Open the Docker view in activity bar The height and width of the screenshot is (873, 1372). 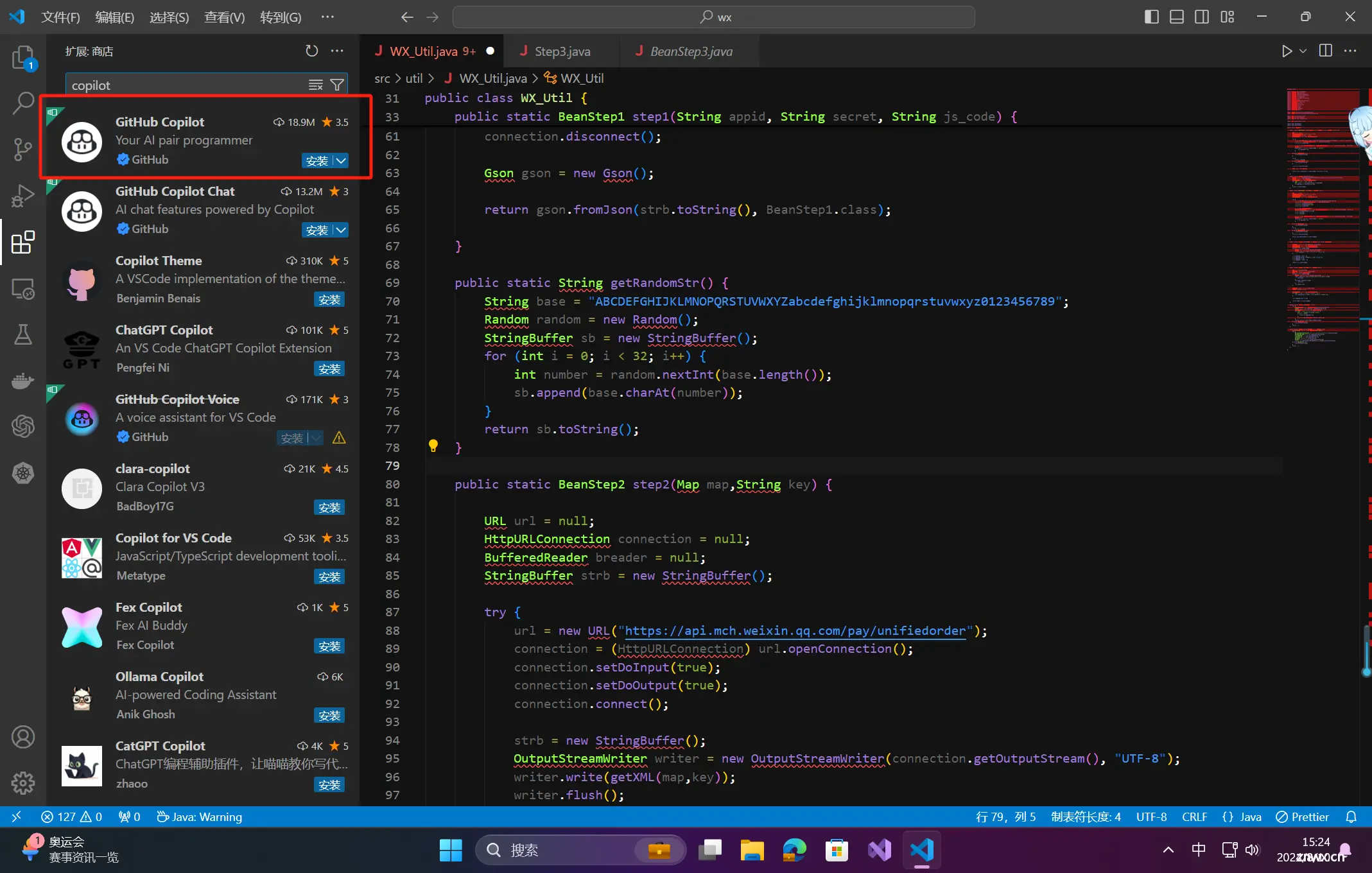23,381
